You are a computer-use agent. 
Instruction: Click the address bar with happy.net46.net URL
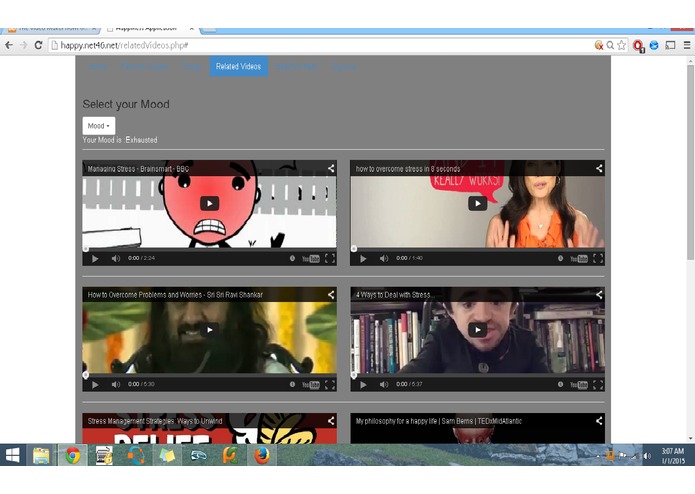click(x=319, y=45)
